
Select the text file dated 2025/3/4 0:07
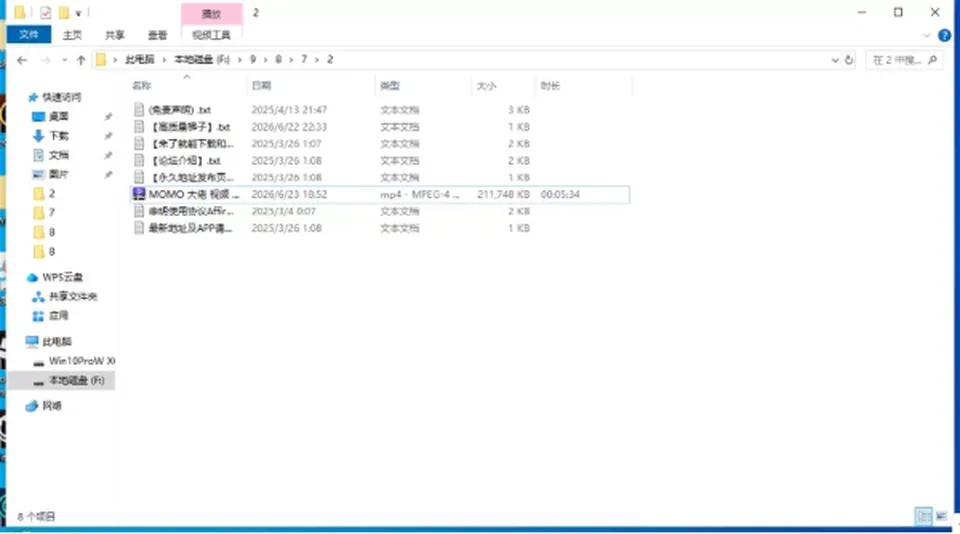coord(380,211)
